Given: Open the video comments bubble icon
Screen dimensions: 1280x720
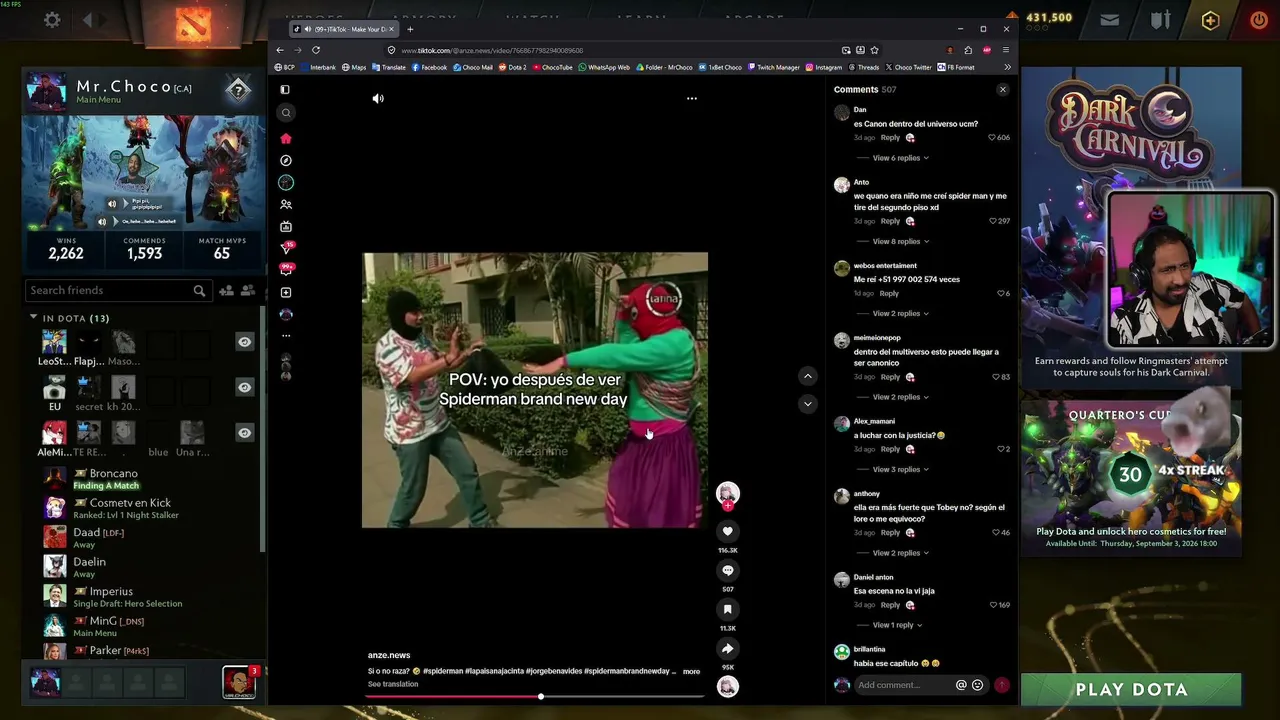Looking at the screenshot, I should [728, 570].
